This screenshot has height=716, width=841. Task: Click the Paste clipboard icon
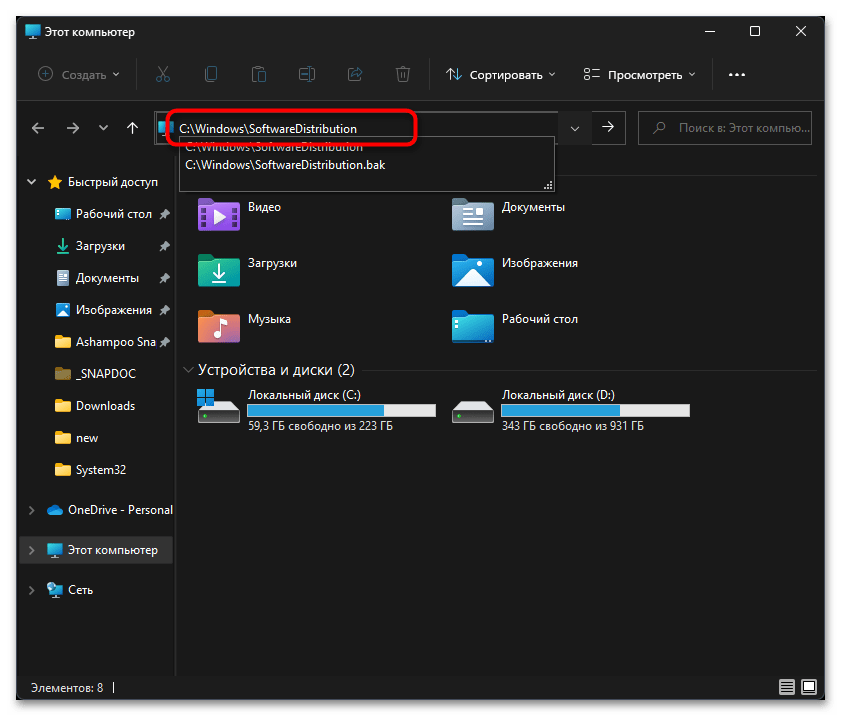pos(259,74)
